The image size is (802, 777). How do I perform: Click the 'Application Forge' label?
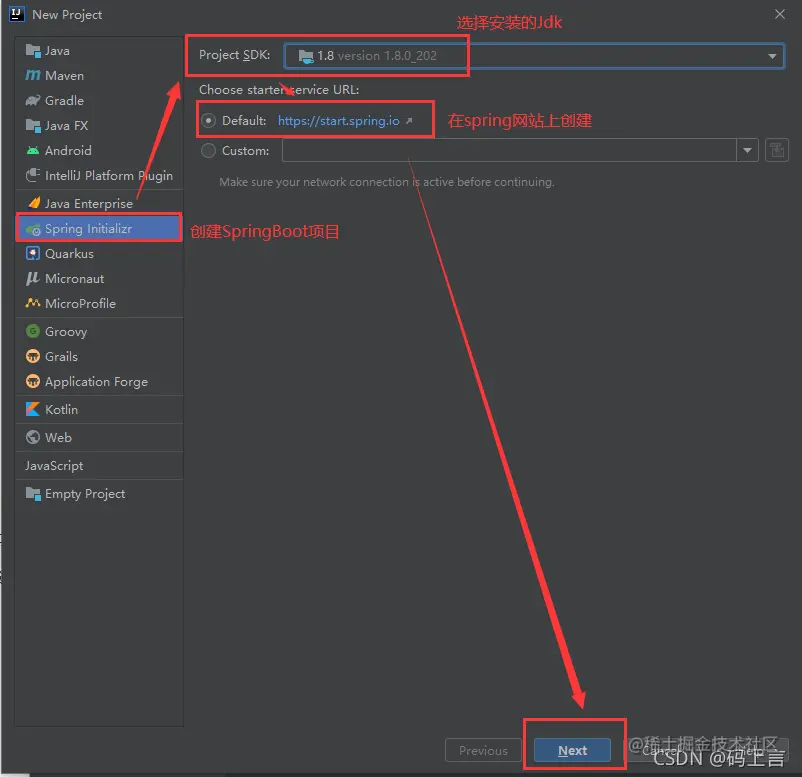click(x=97, y=382)
